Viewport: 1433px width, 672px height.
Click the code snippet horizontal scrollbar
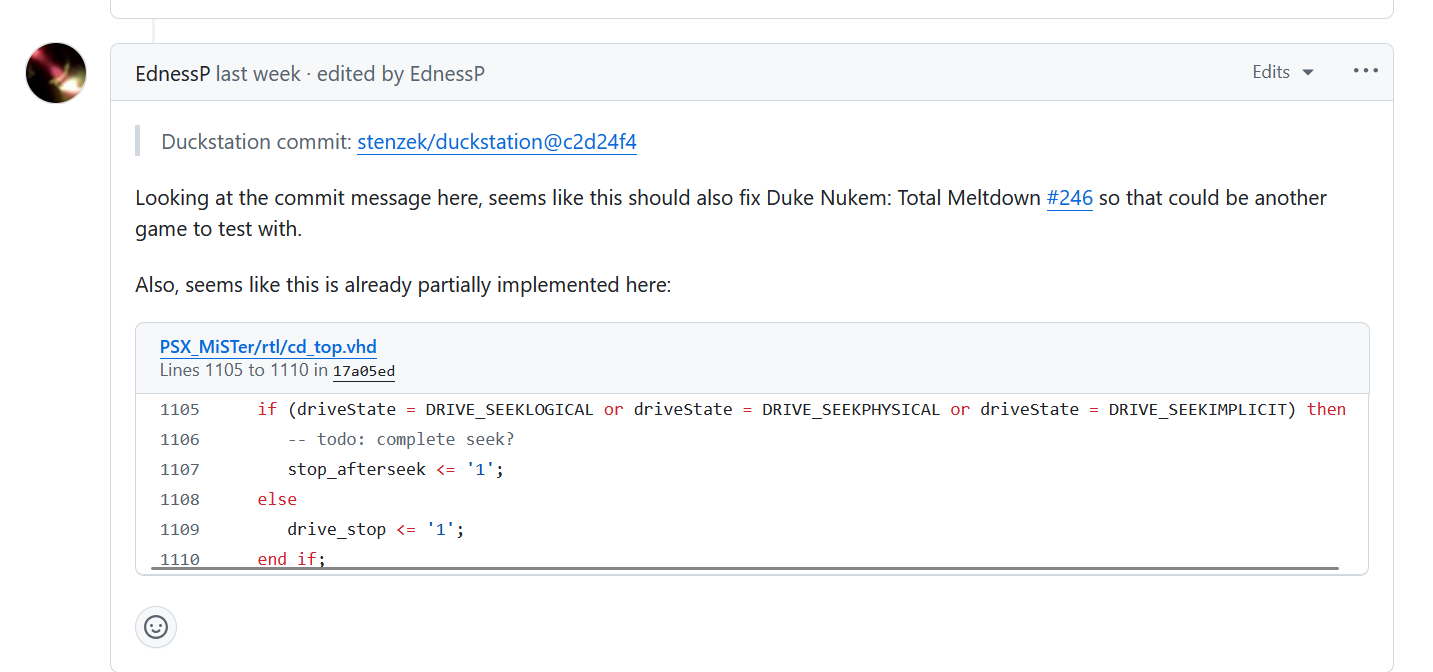point(745,568)
